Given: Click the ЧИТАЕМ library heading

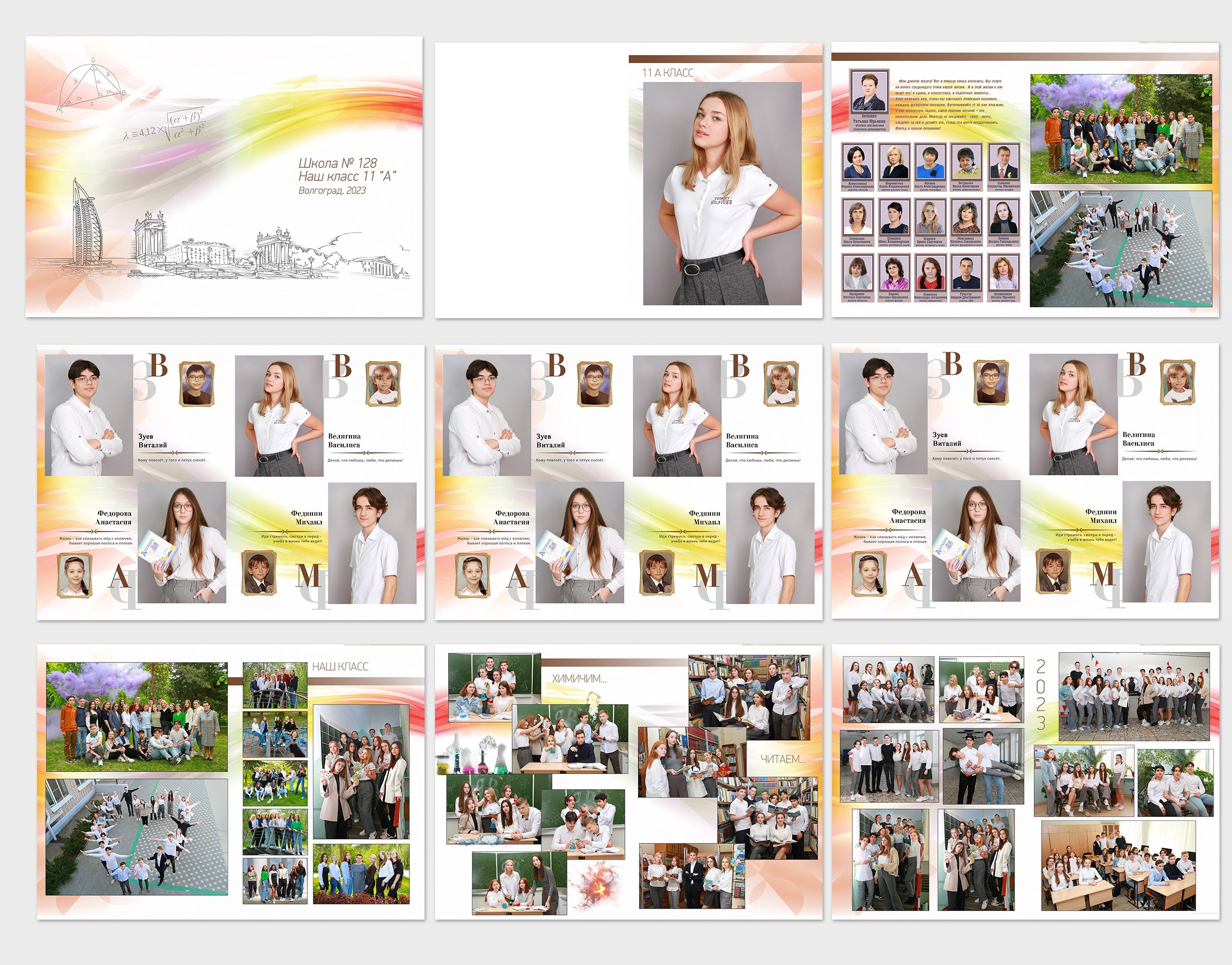Looking at the screenshot, I should [x=782, y=759].
